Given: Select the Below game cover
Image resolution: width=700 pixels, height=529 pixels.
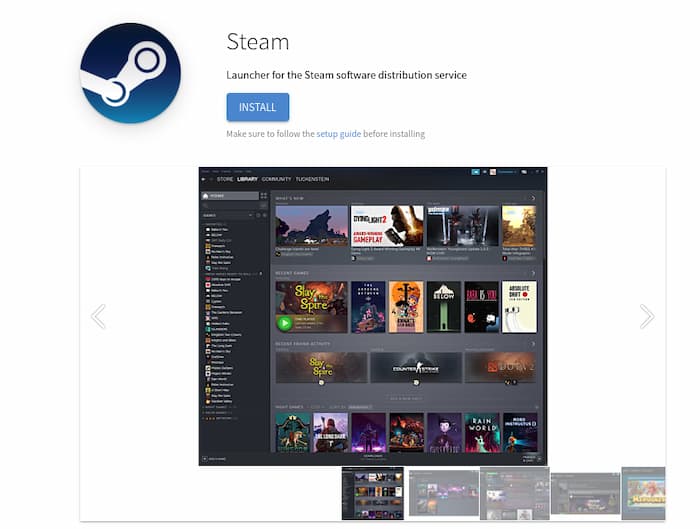Looking at the screenshot, I should [x=443, y=307].
